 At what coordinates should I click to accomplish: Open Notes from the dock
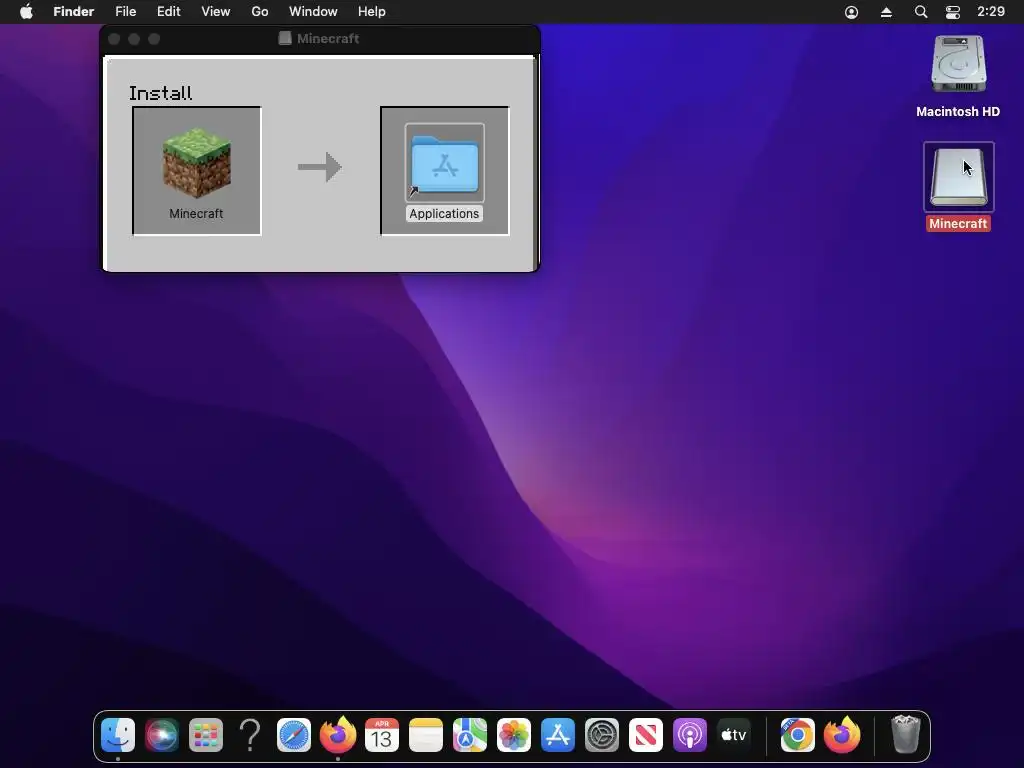[x=426, y=735]
